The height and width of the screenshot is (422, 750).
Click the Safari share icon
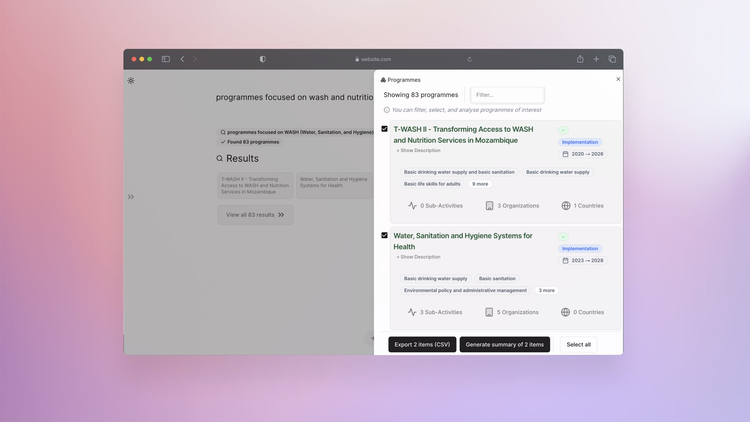580,59
